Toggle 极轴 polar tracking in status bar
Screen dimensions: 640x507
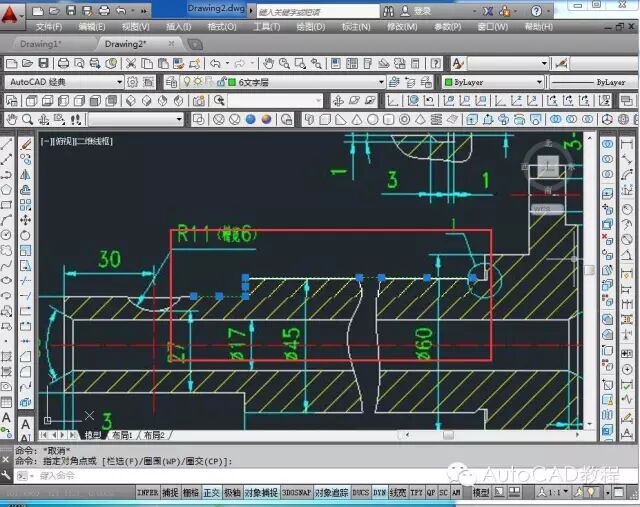click(232, 493)
